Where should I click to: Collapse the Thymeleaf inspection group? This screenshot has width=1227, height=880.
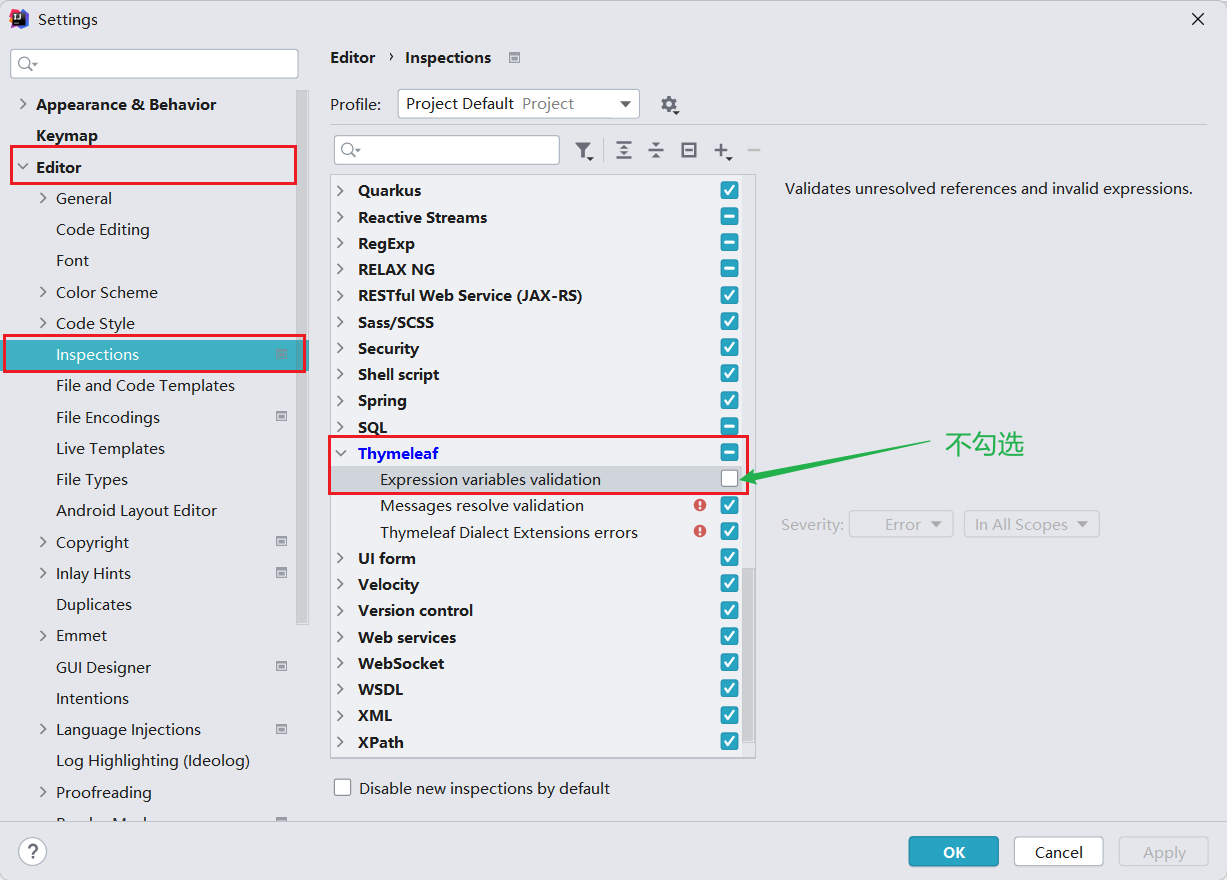(x=341, y=453)
